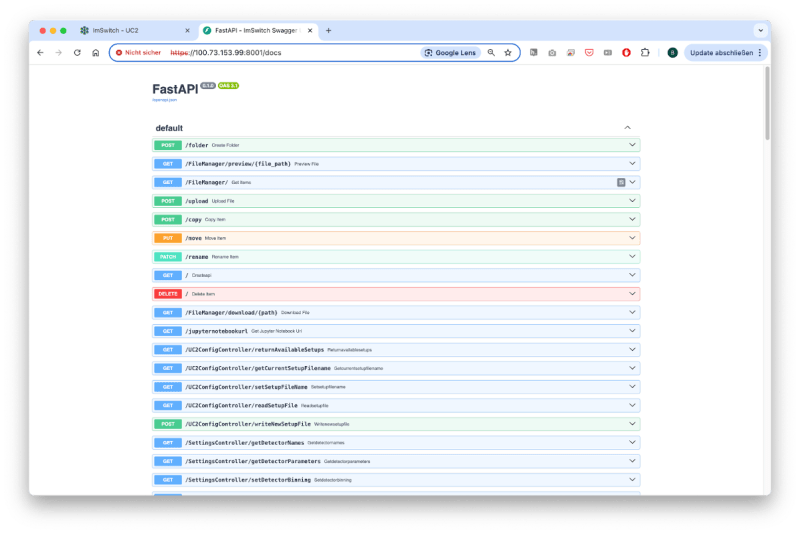
Task: Open /UC2ConfigController/setSetupFileName endpoint
Action: pos(396,387)
